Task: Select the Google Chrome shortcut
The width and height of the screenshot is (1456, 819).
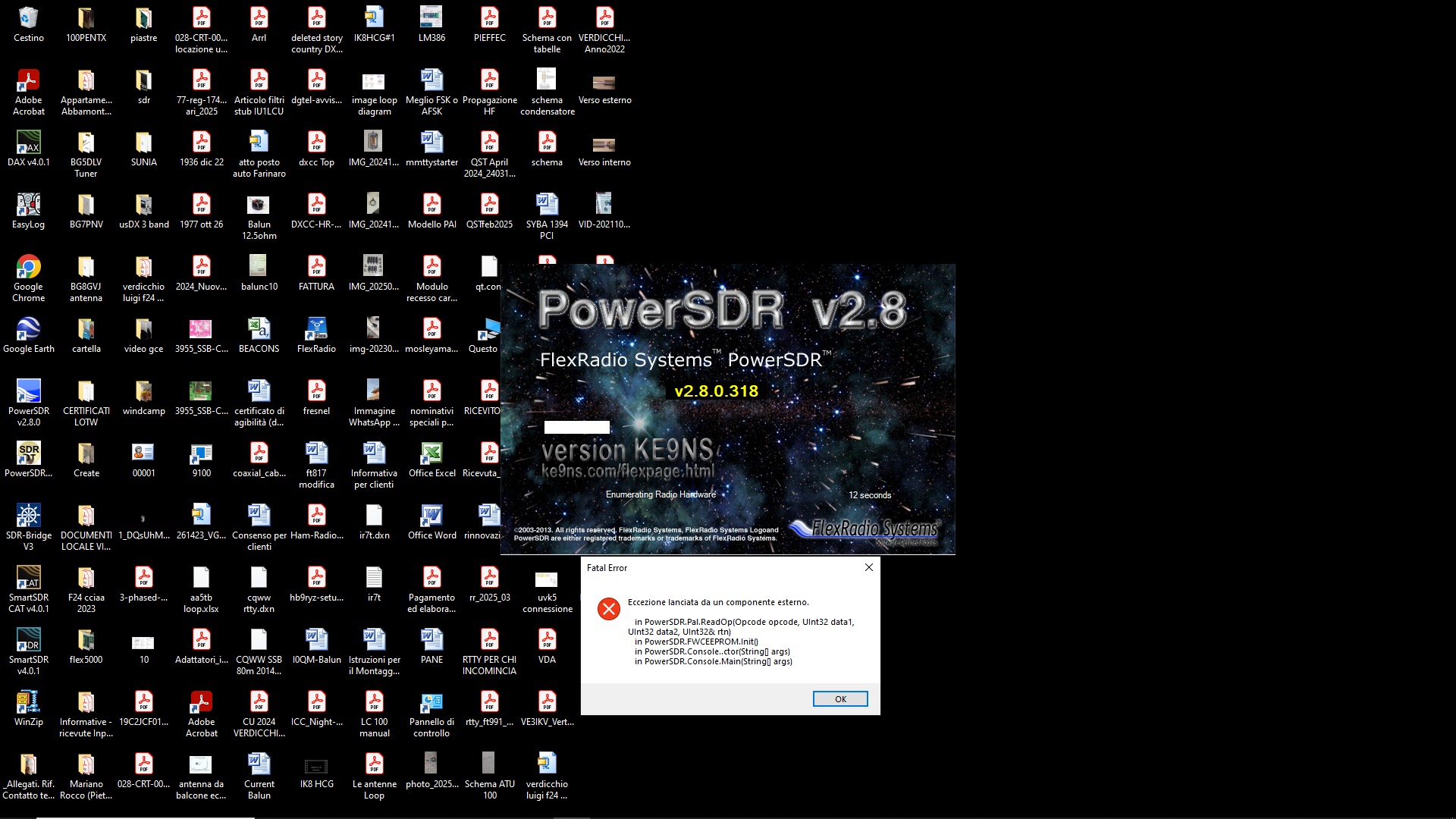Action: 29,278
